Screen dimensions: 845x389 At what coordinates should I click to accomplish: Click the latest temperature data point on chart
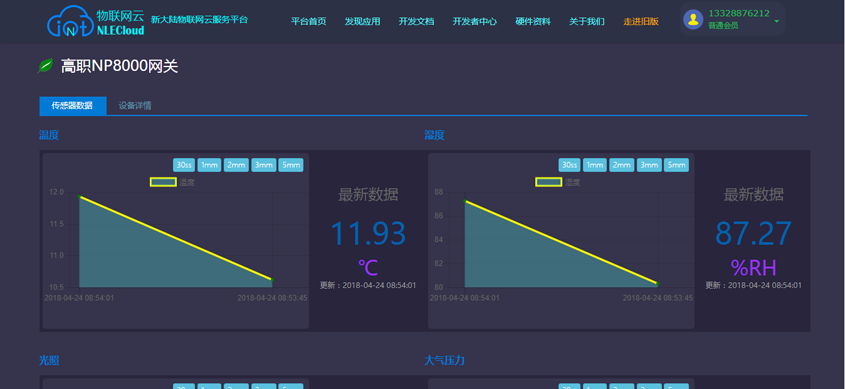(x=80, y=197)
